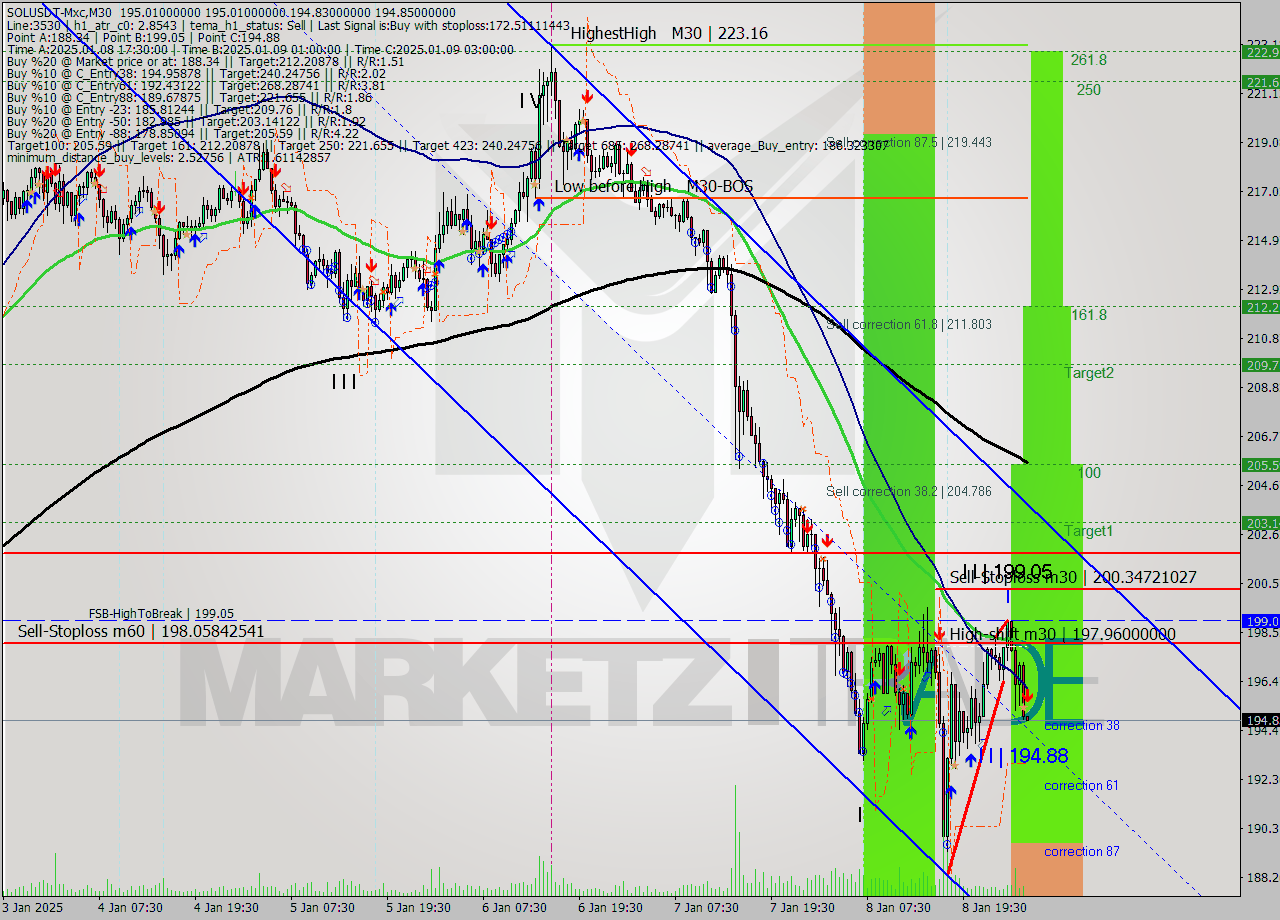The height and width of the screenshot is (920, 1280).
Task: Select the 250 Fibonacci level label
Action: click(1089, 89)
